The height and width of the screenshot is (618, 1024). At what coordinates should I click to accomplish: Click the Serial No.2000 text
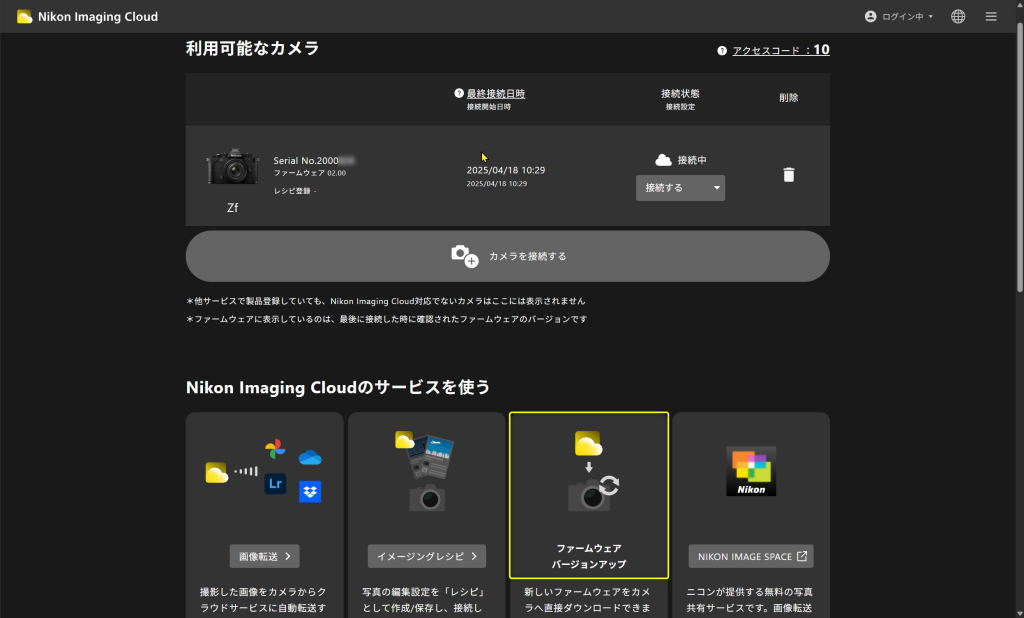(x=306, y=161)
